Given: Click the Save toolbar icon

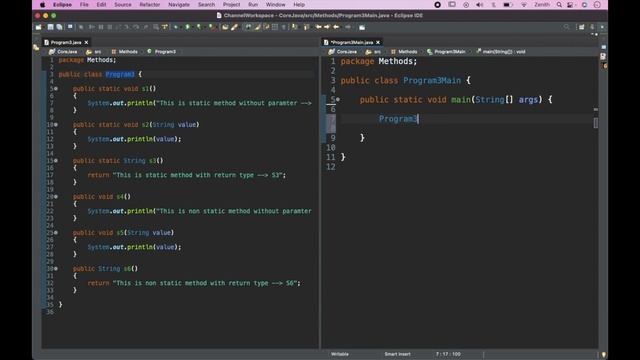Looking at the screenshot, I should coord(50,27).
